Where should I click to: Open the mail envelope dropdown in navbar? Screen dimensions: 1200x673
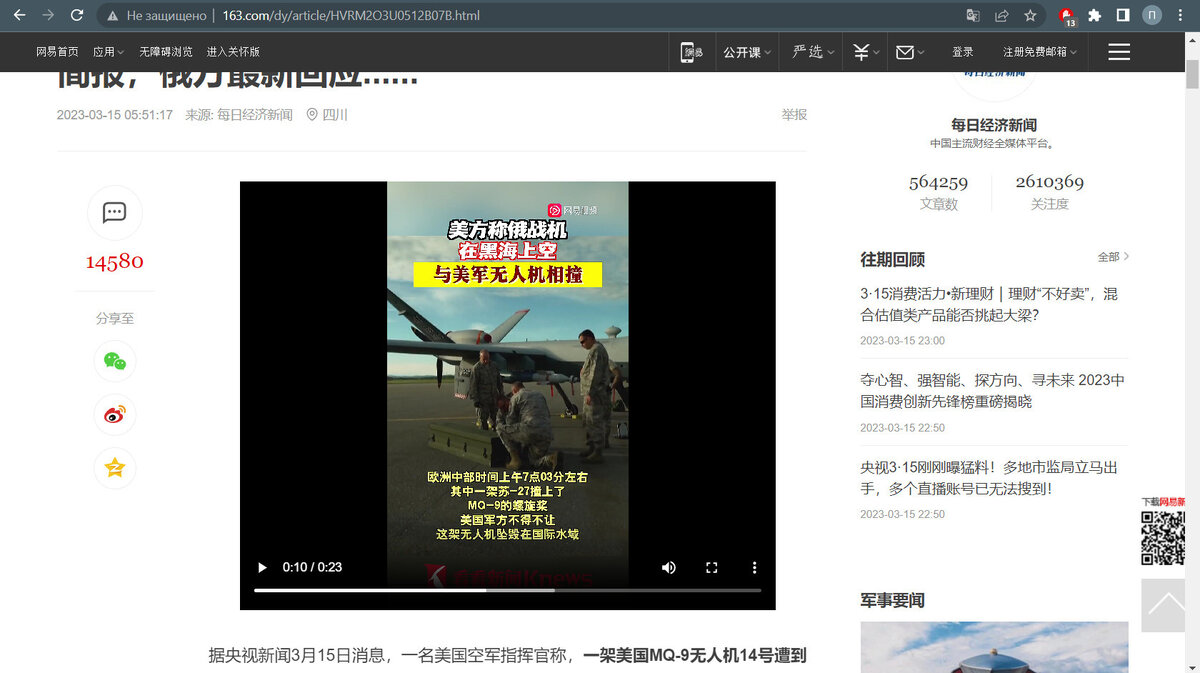[910, 52]
